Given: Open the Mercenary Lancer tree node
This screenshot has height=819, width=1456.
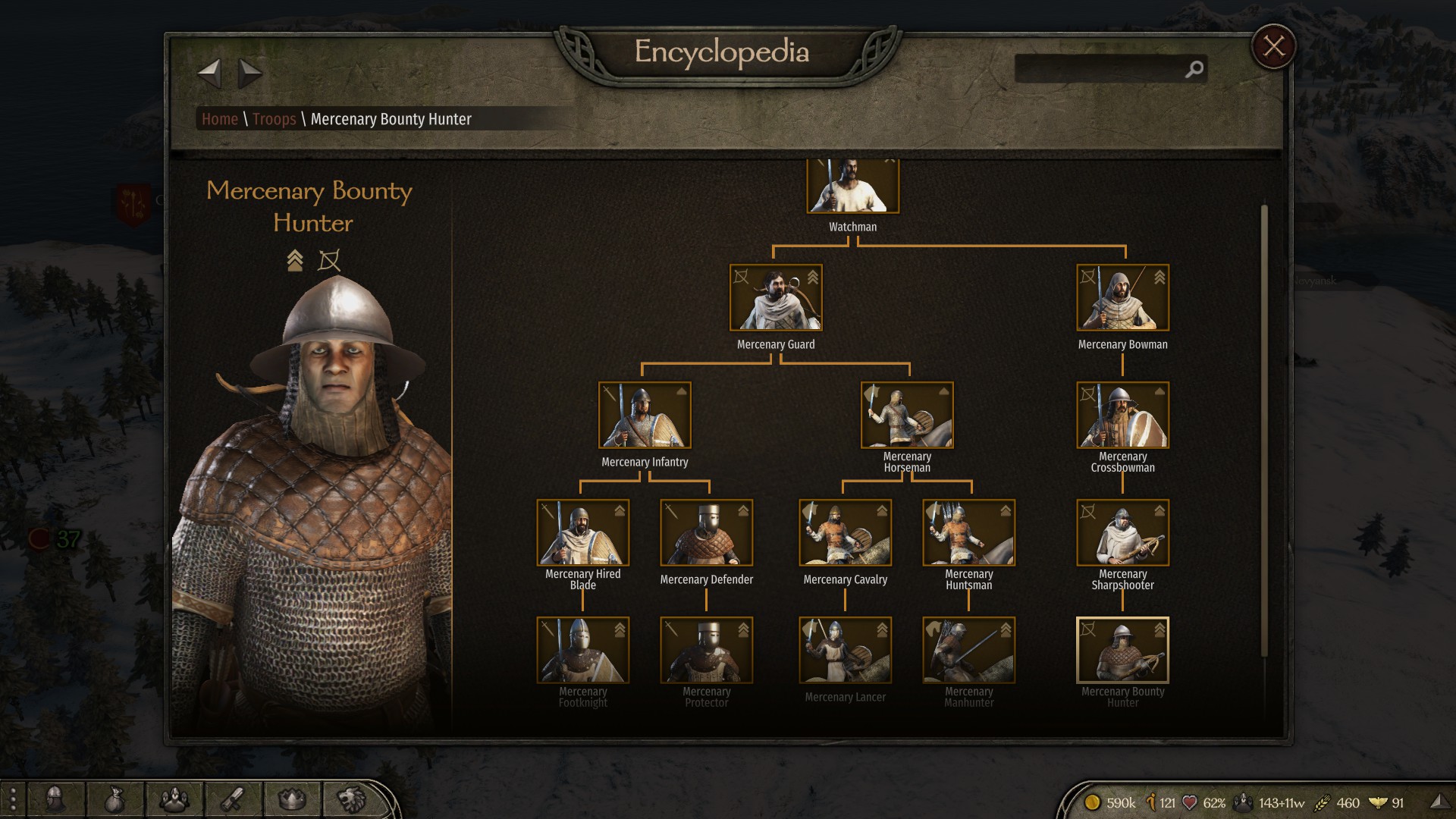Looking at the screenshot, I should click(846, 650).
